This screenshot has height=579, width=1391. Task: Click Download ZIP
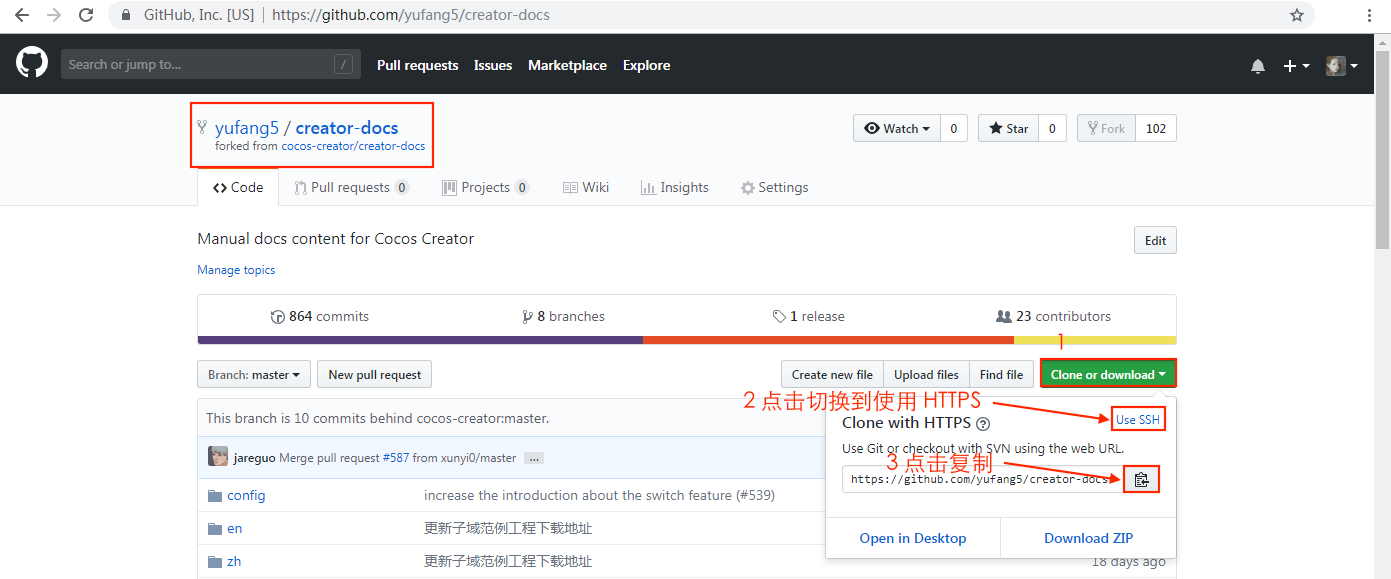1089,538
